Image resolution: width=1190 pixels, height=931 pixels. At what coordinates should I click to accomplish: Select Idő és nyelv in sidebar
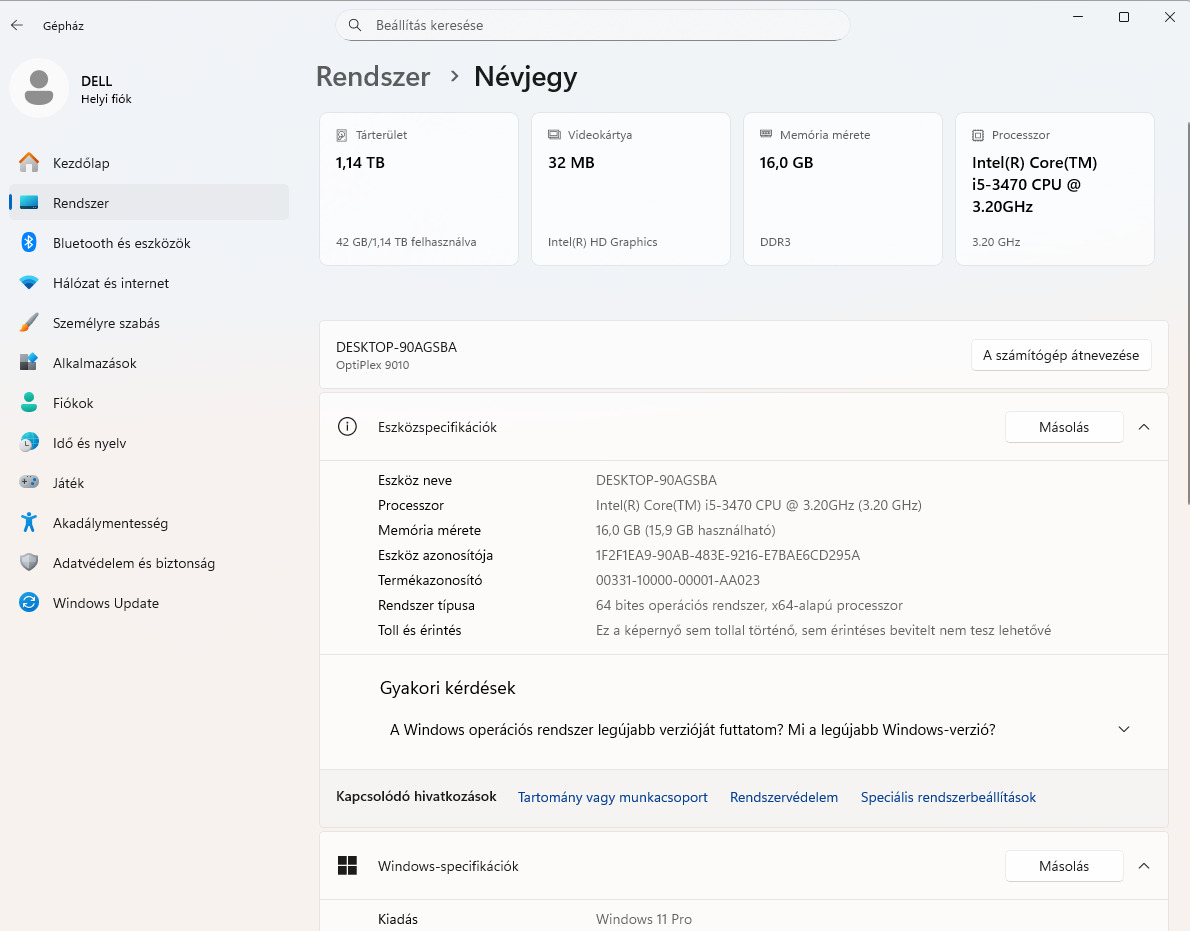pos(89,443)
